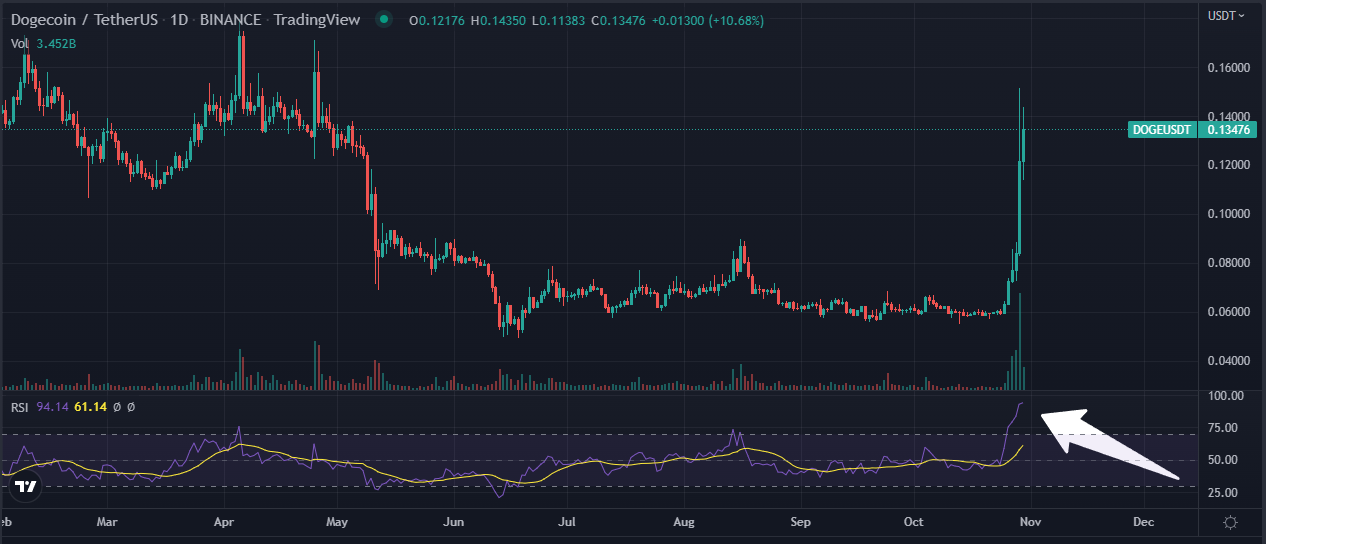1359x544 pixels.
Task: Click the 100.00 RSI axis label
Action: (1226, 396)
